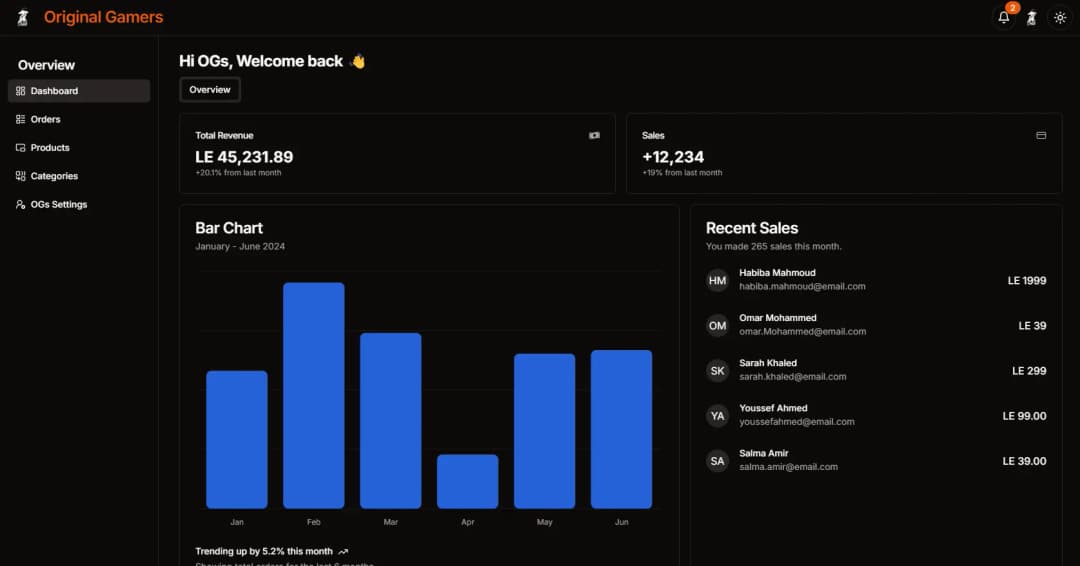Viewport: 1080px width, 566px height.
Task: Click the Apr axis label
Action: click(x=468, y=522)
